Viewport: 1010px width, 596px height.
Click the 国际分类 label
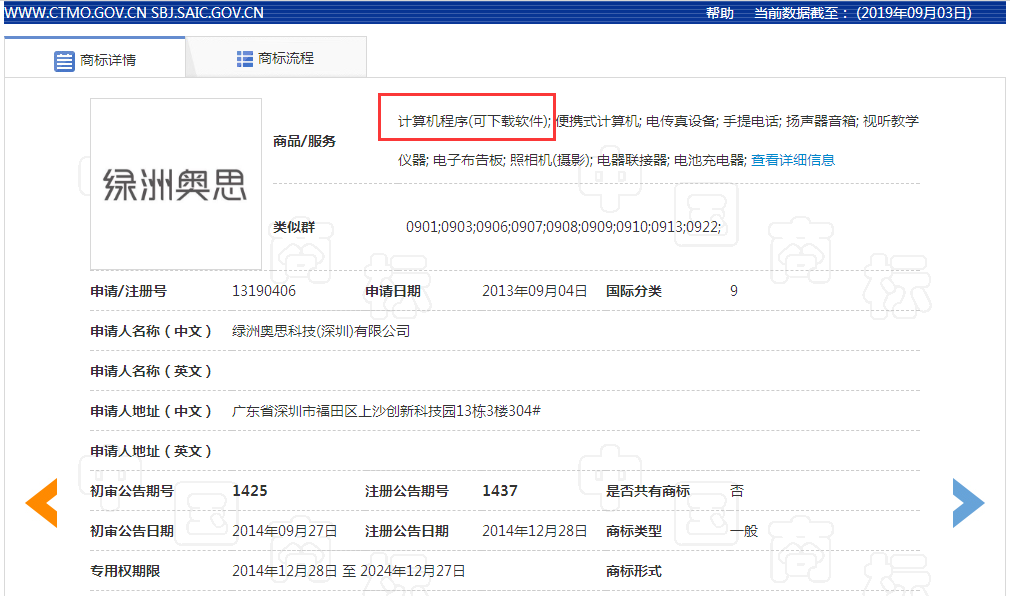pyautogui.click(x=634, y=291)
